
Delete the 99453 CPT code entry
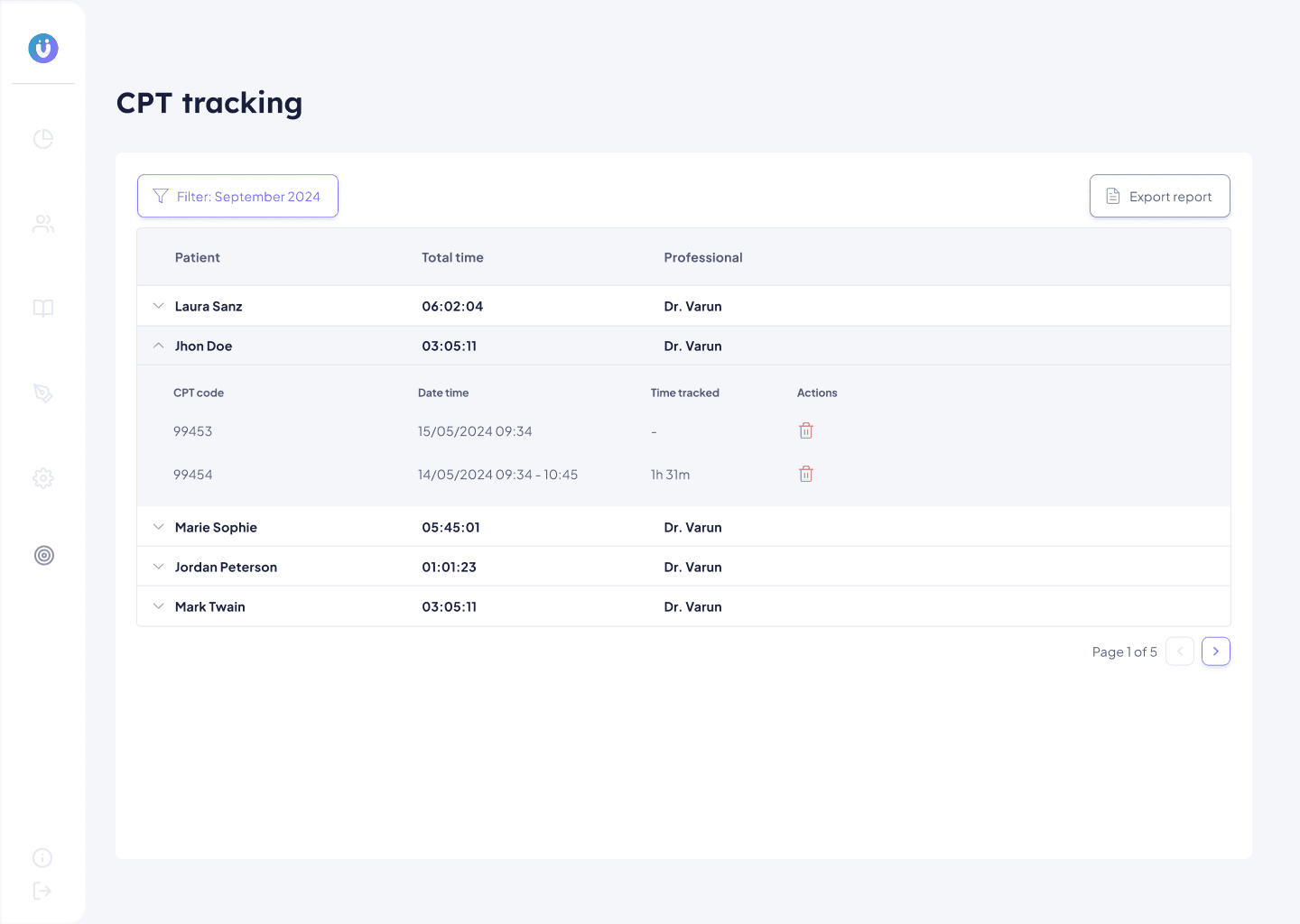(806, 431)
